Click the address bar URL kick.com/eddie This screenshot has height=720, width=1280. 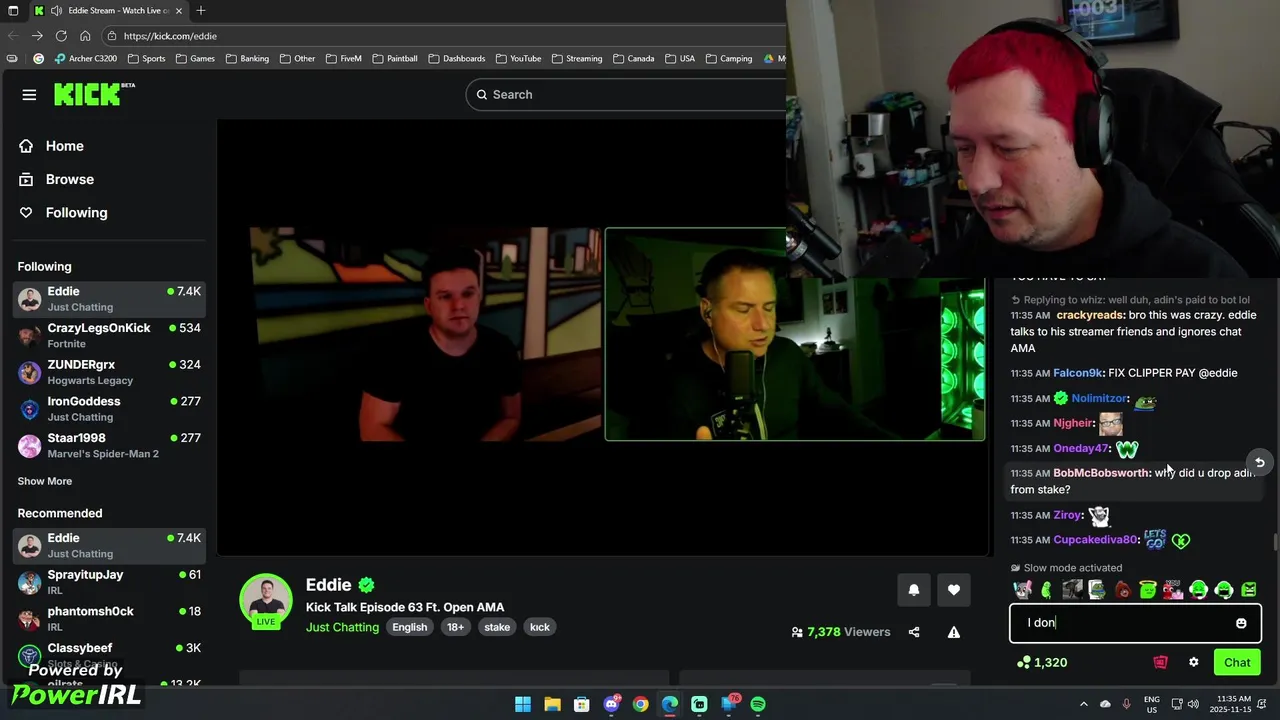pyautogui.click(x=170, y=36)
